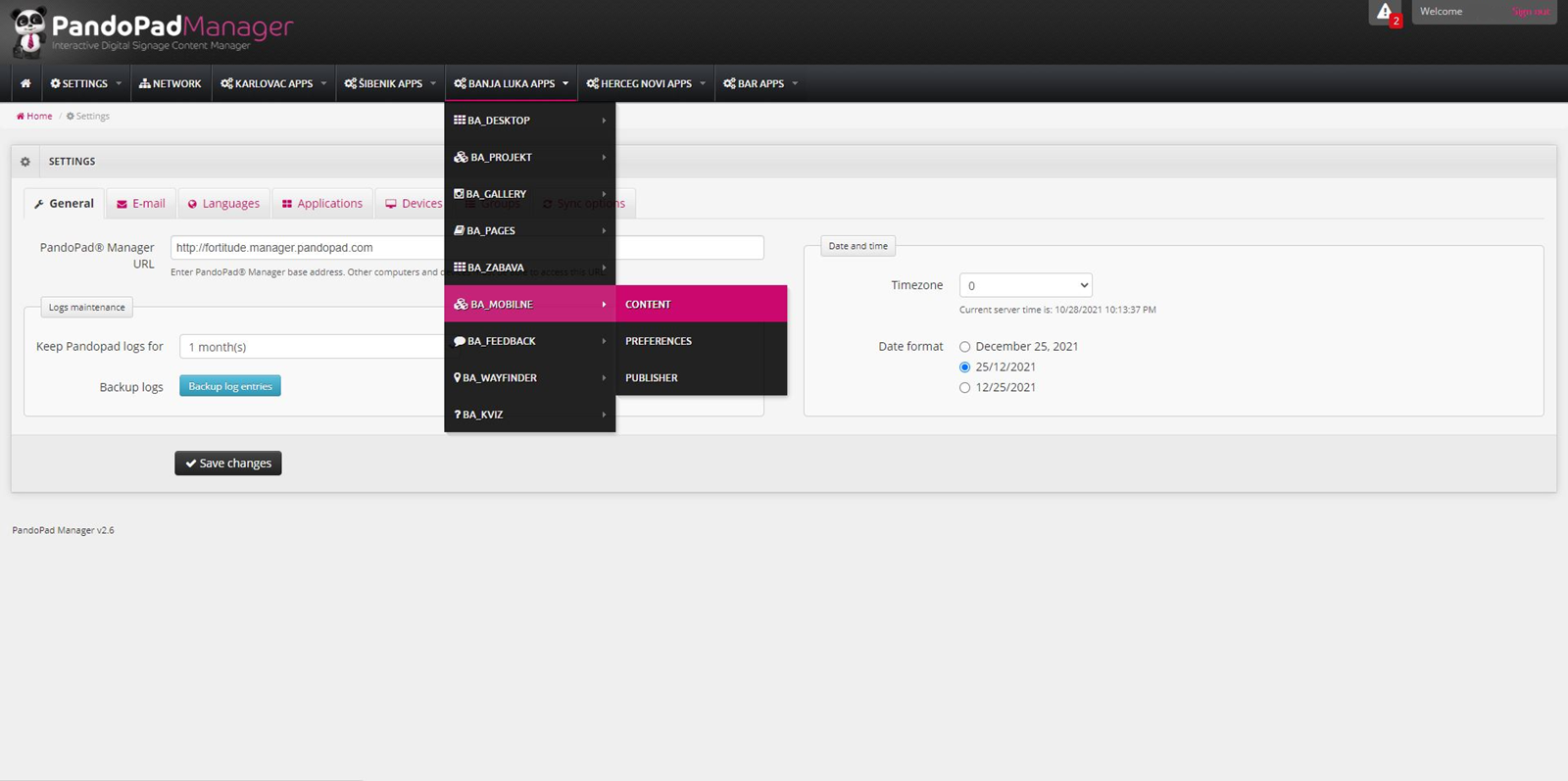Click the BA_FEEDBACK speech bubble icon

click(460, 341)
